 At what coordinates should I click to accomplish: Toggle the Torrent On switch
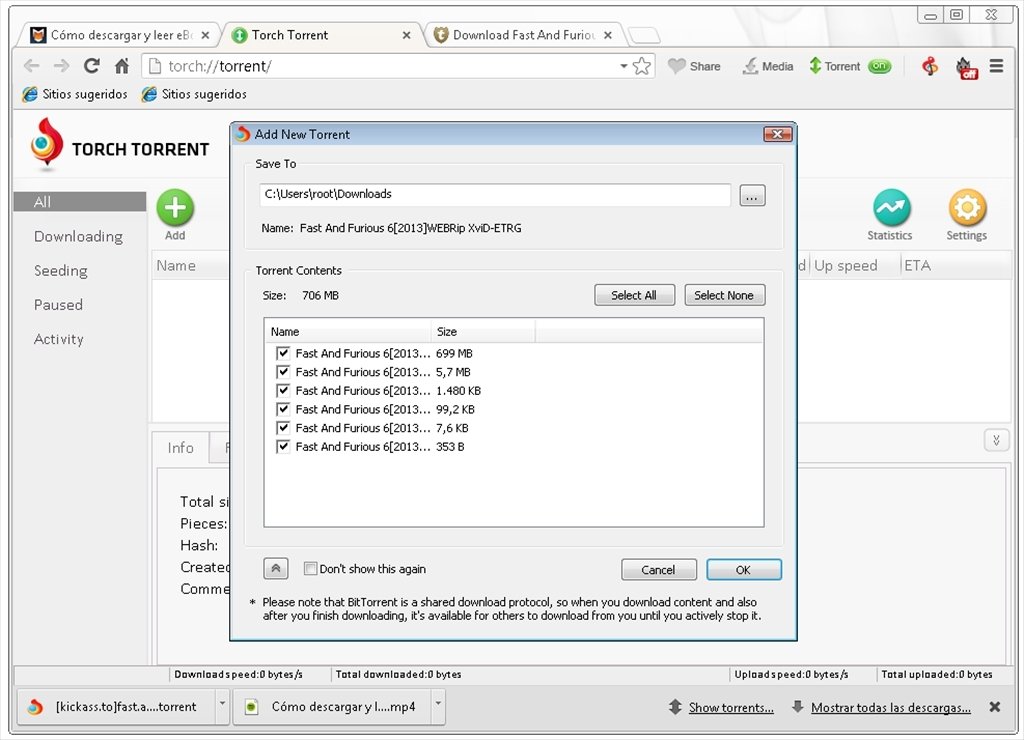click(879, 66)
